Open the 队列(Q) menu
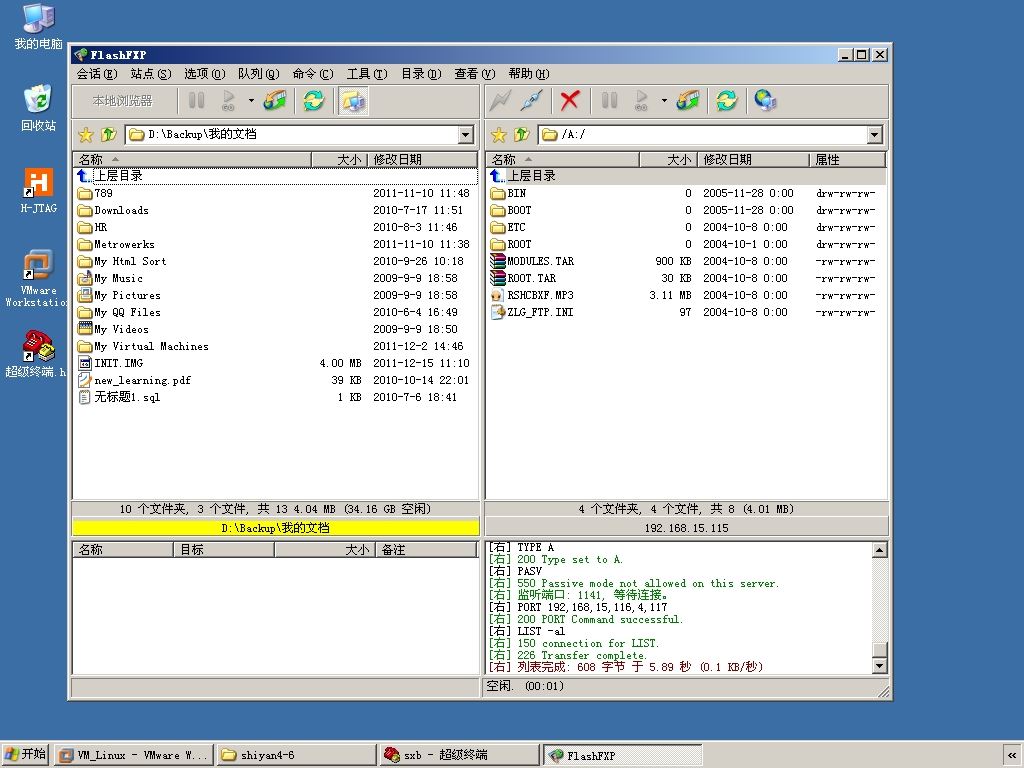 tap(258, 74)
